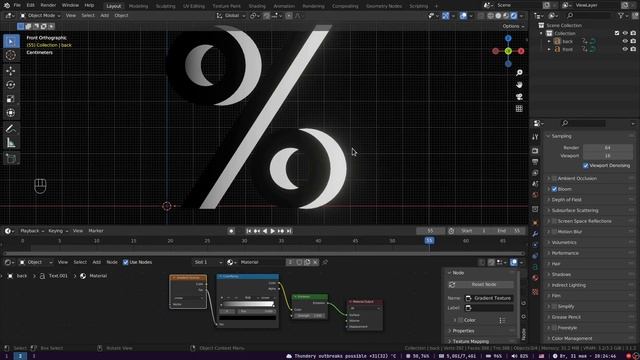Enable the Motion Blur checkbox
Screen dimensions: 640x360
pyautogui.click(x=554, y=231)
